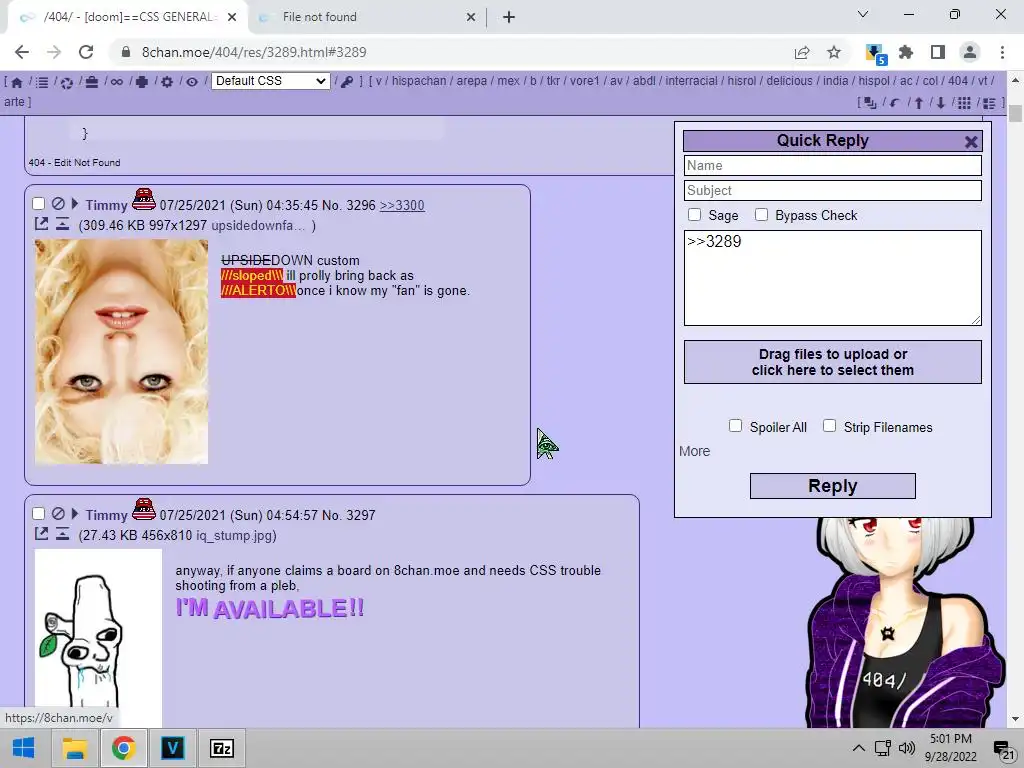Open Chrome's extensions puzzle icon
1024x768 pixels.
pyautogui.click(x=906, y=52)
